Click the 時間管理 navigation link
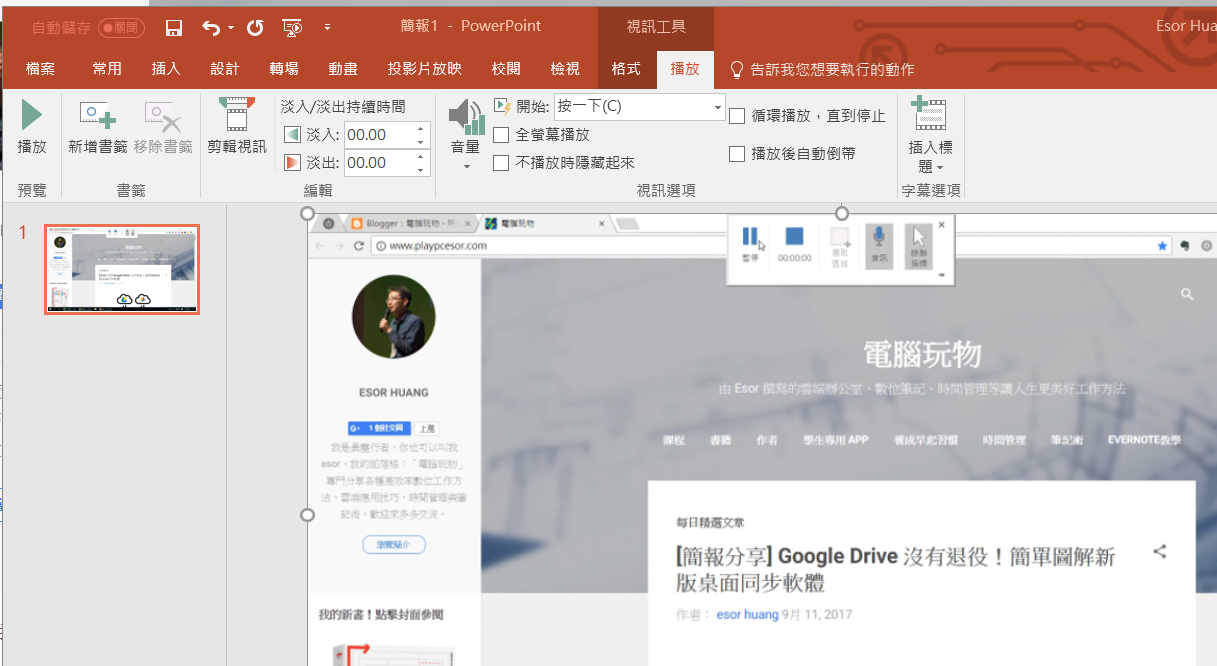 point(1004,440)
